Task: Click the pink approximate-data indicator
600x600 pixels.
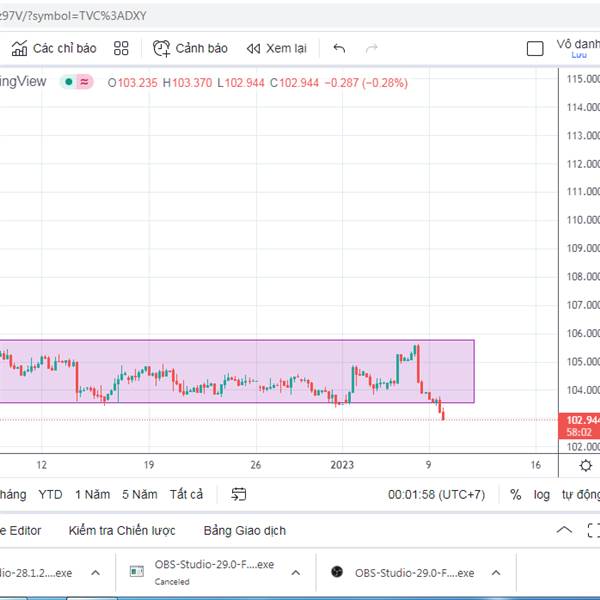Action: tap(84, 82)
